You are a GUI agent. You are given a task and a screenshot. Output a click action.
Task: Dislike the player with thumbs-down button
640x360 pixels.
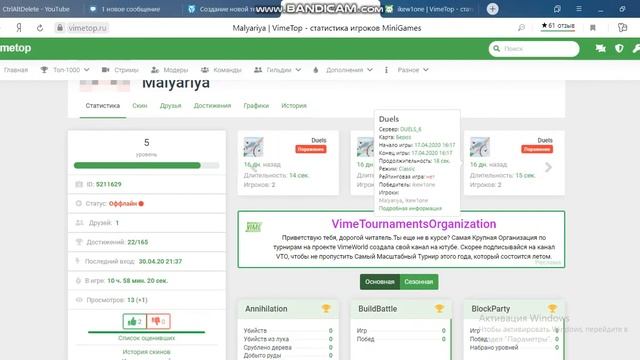(158, 321)
